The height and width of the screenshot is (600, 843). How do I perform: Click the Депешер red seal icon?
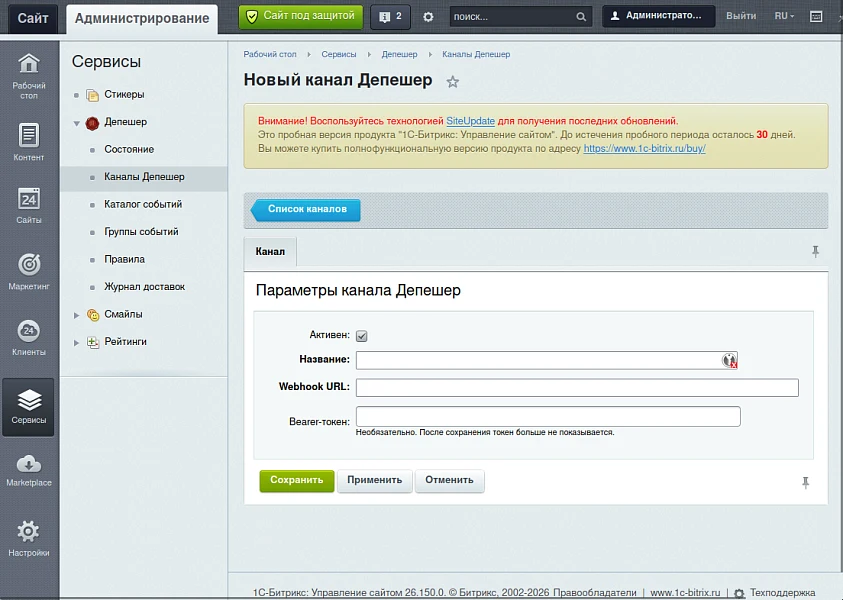click(x=92, y=123)
